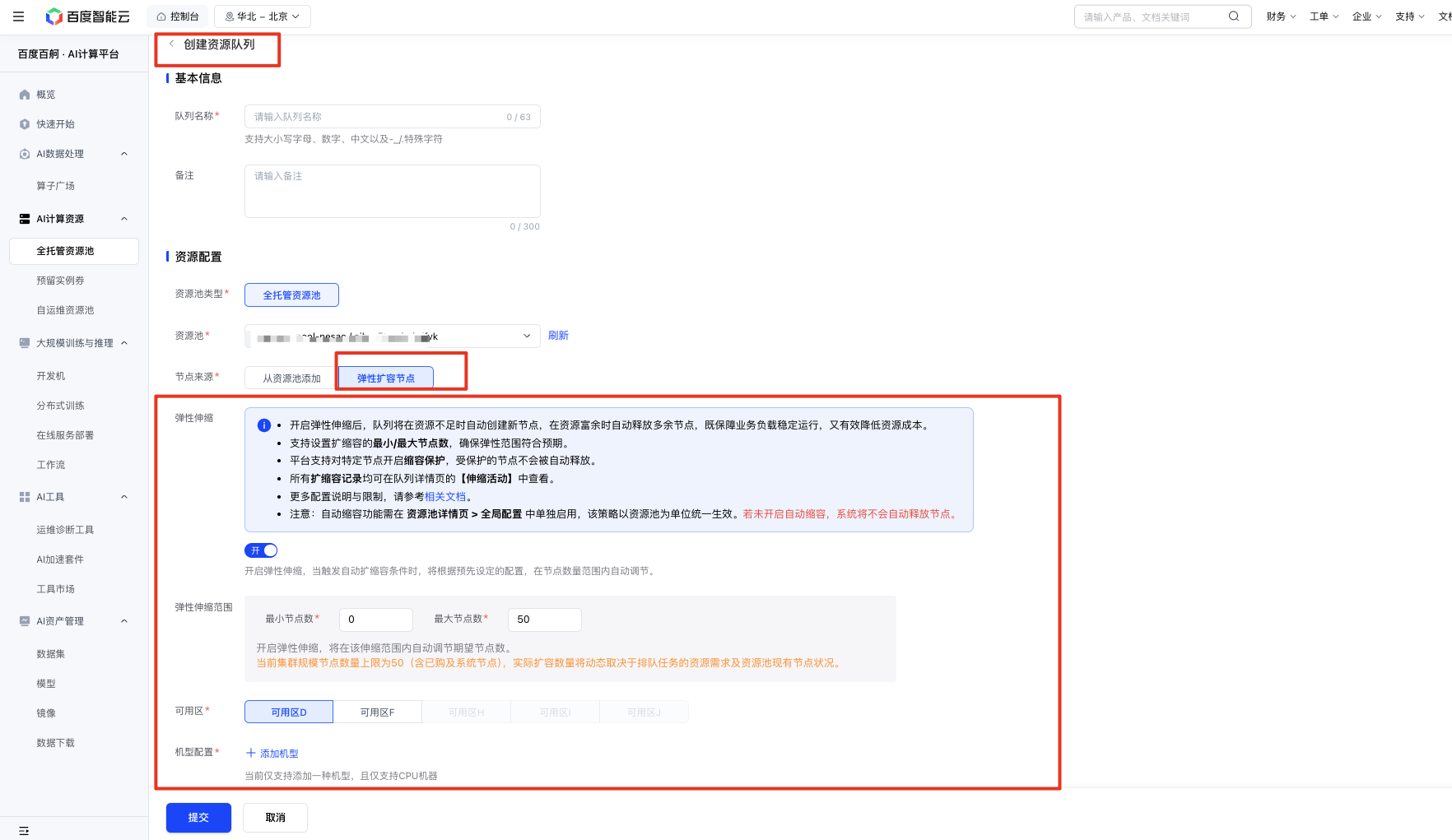Go to 全托管资源池 in sidebar
This screenshot has width=1452, height=840.
point(74,251)
